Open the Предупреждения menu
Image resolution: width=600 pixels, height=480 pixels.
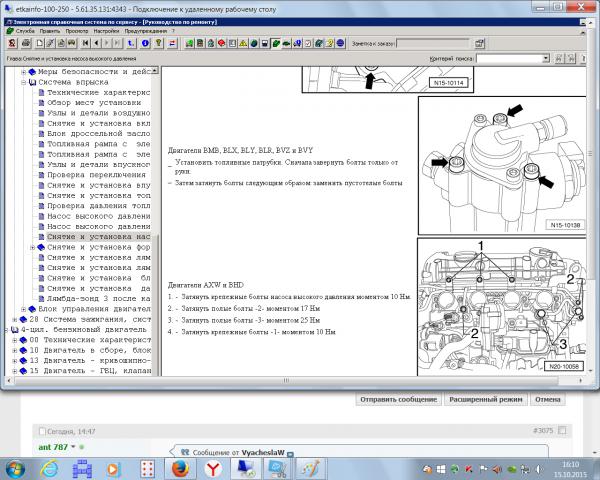pyautogui.click(x=146, y=31)
